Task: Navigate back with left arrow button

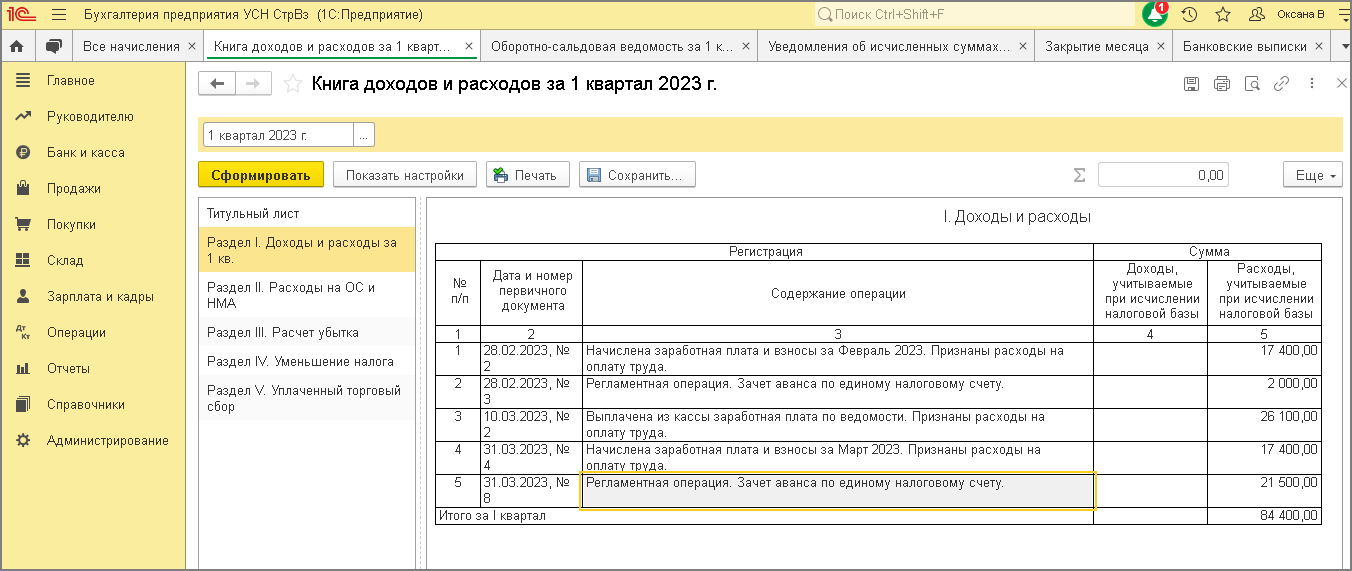Action: coord(217,84)
